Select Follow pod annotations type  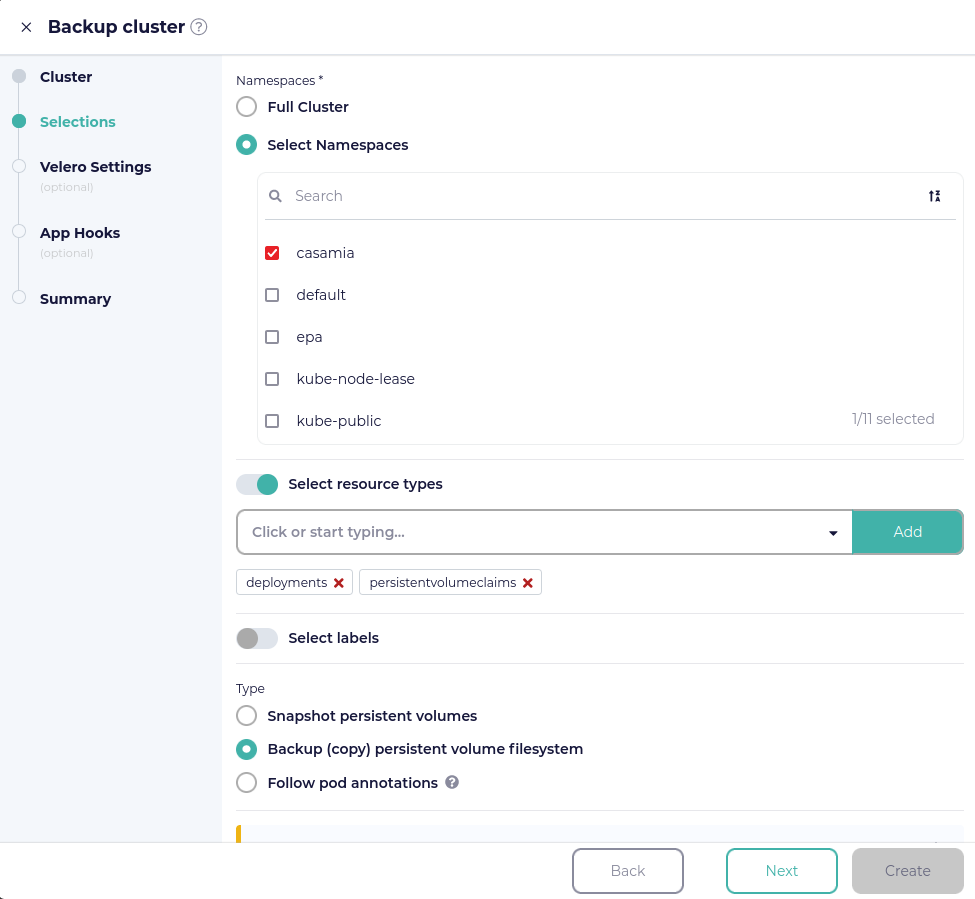tap(246, 782)
